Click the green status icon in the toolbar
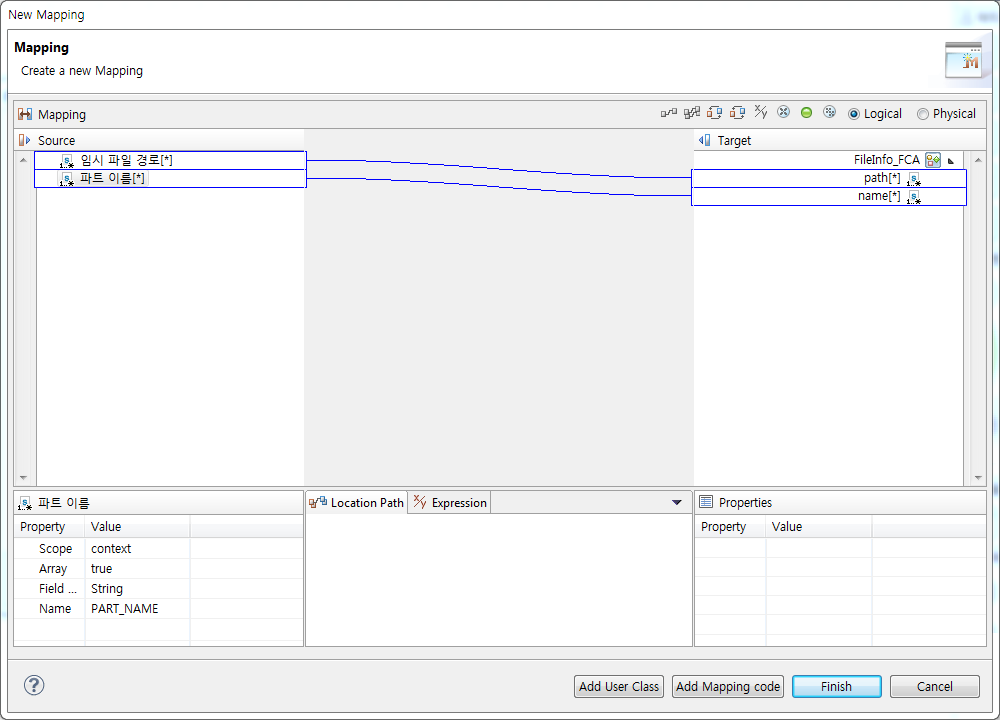This screenshot has height=722, width=1002. point(806,112)
